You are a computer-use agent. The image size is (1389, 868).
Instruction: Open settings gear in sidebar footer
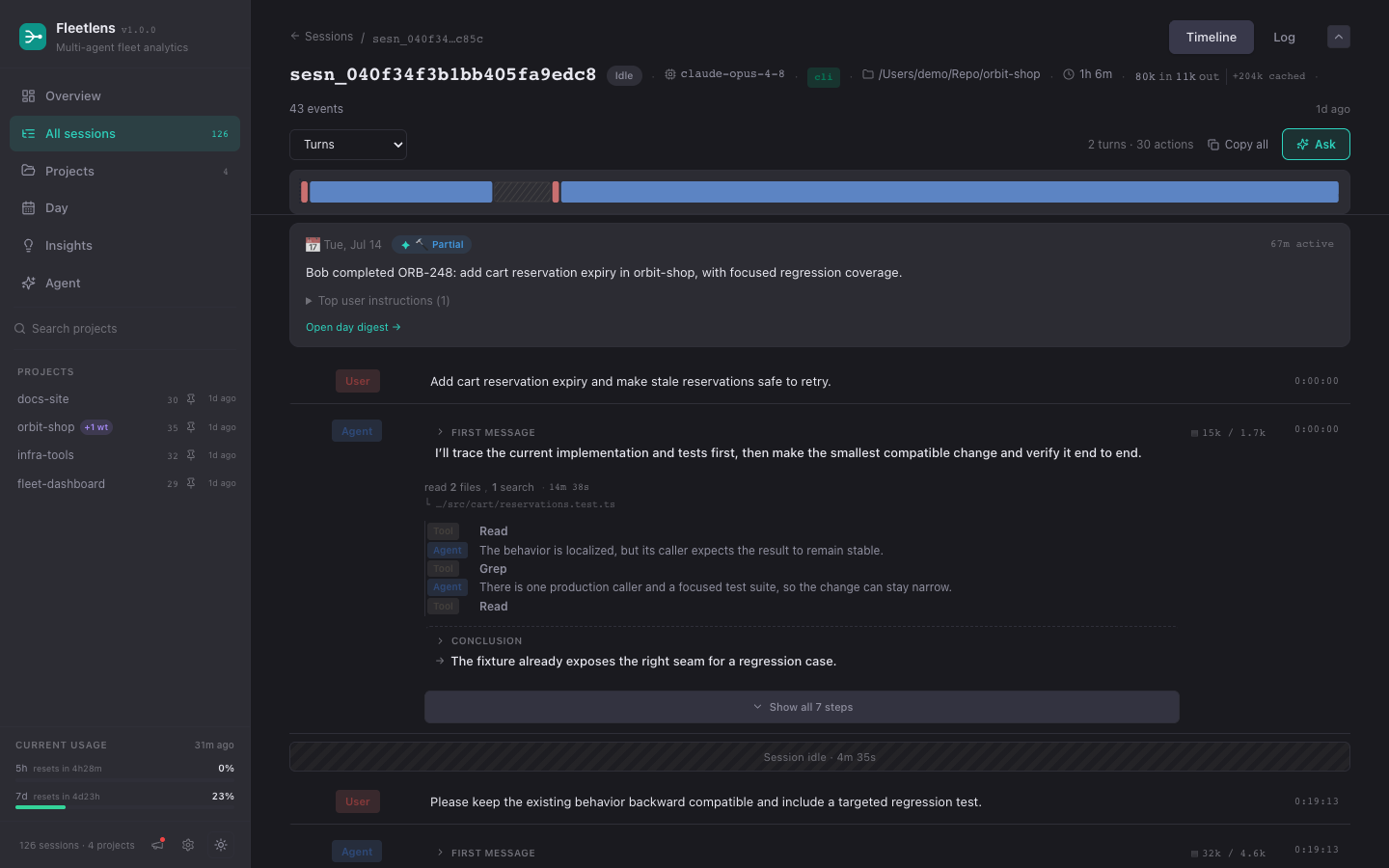point(188,845)
